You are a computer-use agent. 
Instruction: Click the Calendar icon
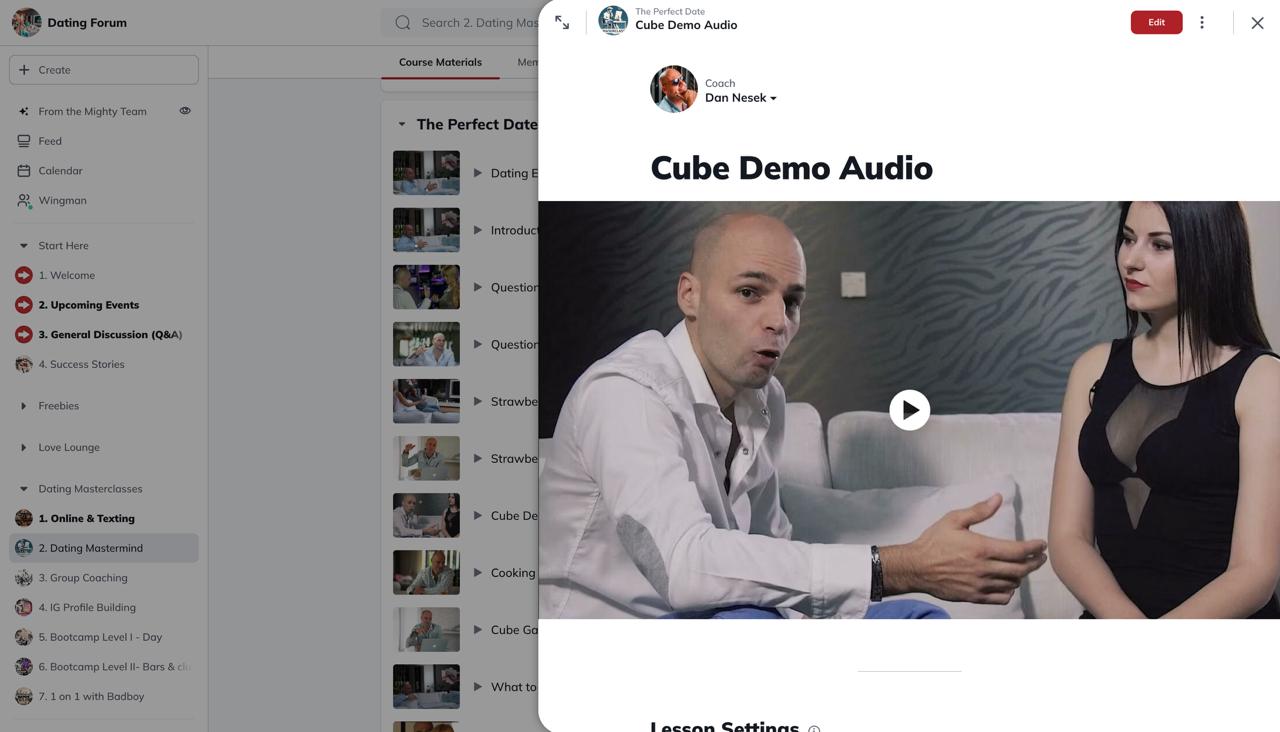(x=24, y=171)
